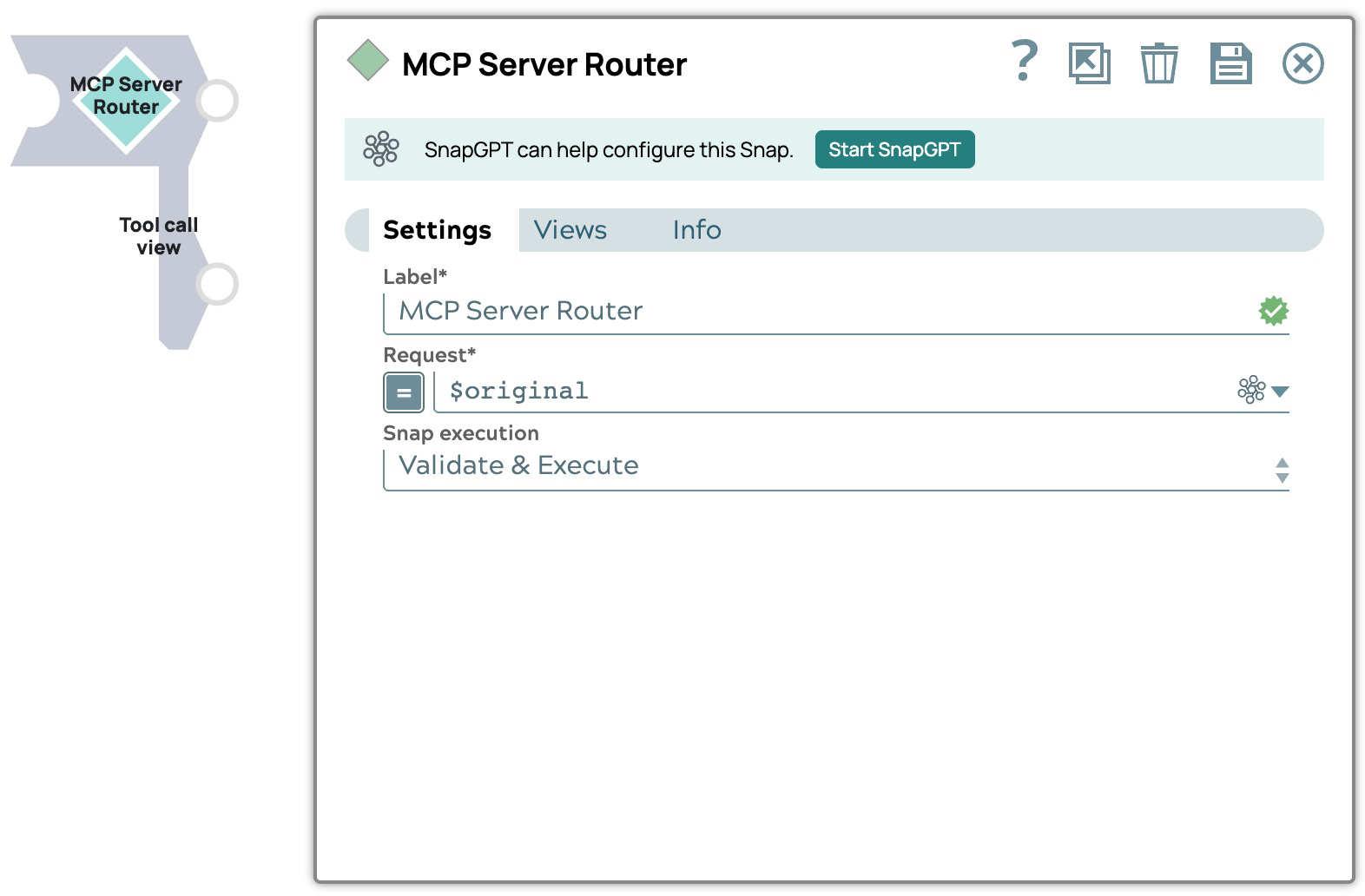
Task: Click the pop-out dialog icon
Action: [1090, 63]
